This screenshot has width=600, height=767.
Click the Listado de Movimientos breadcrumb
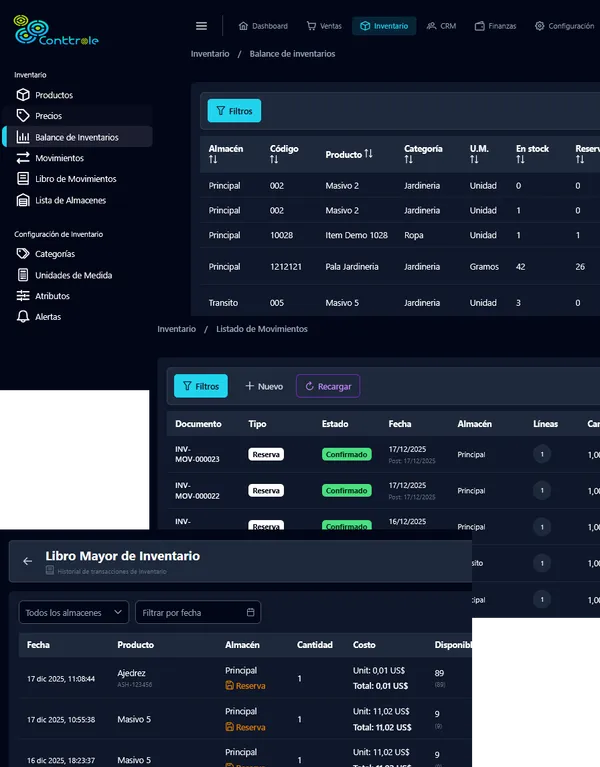point(262,329)
